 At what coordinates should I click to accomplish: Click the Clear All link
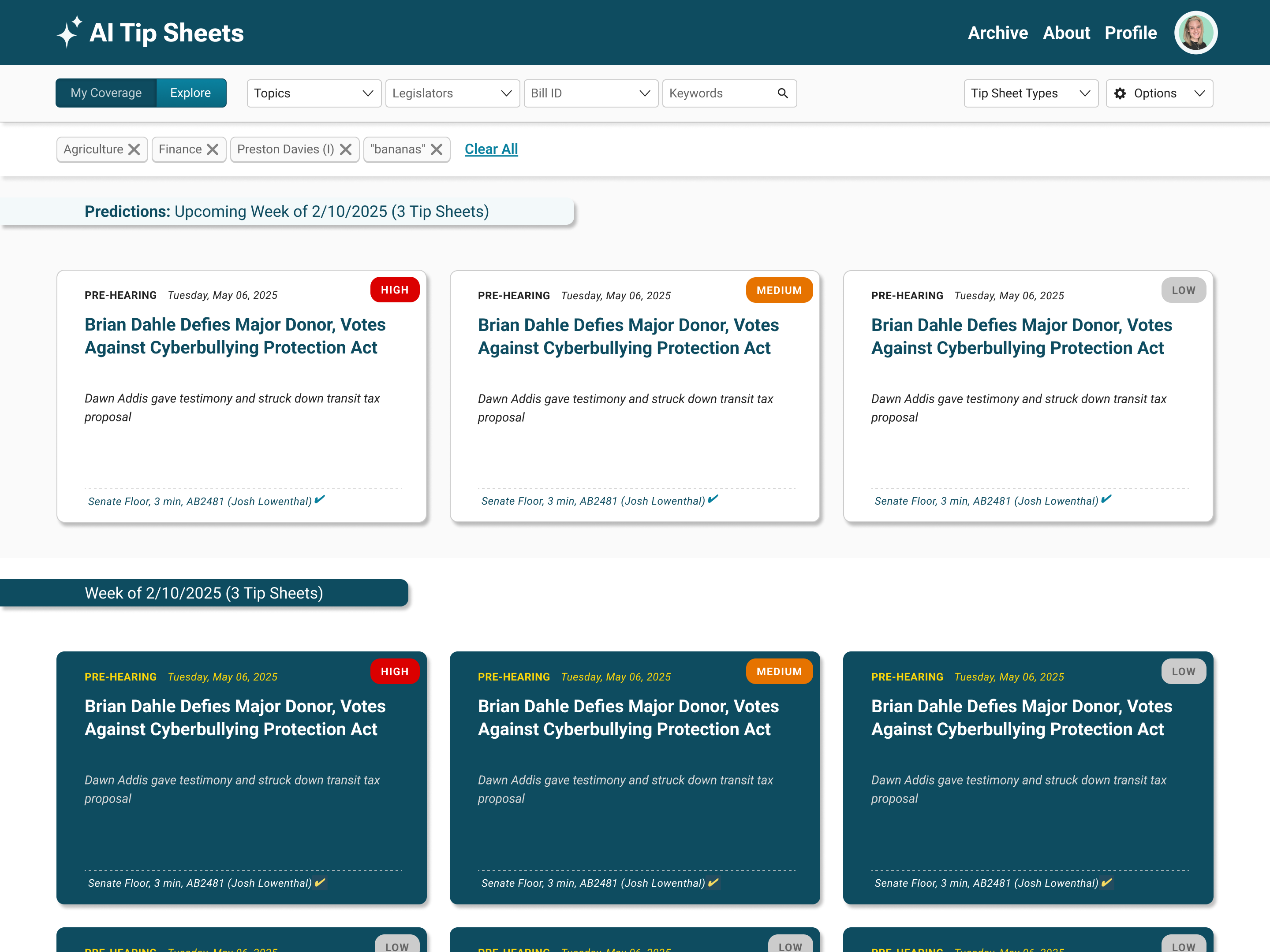pos(491,149)
